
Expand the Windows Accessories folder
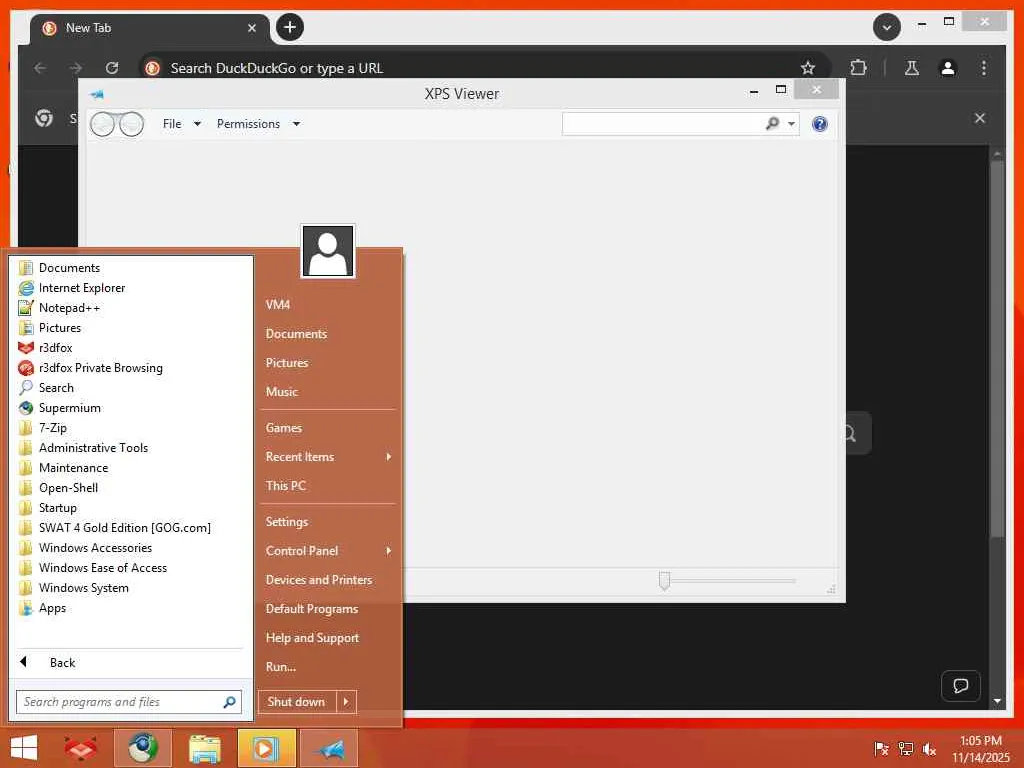95,548
